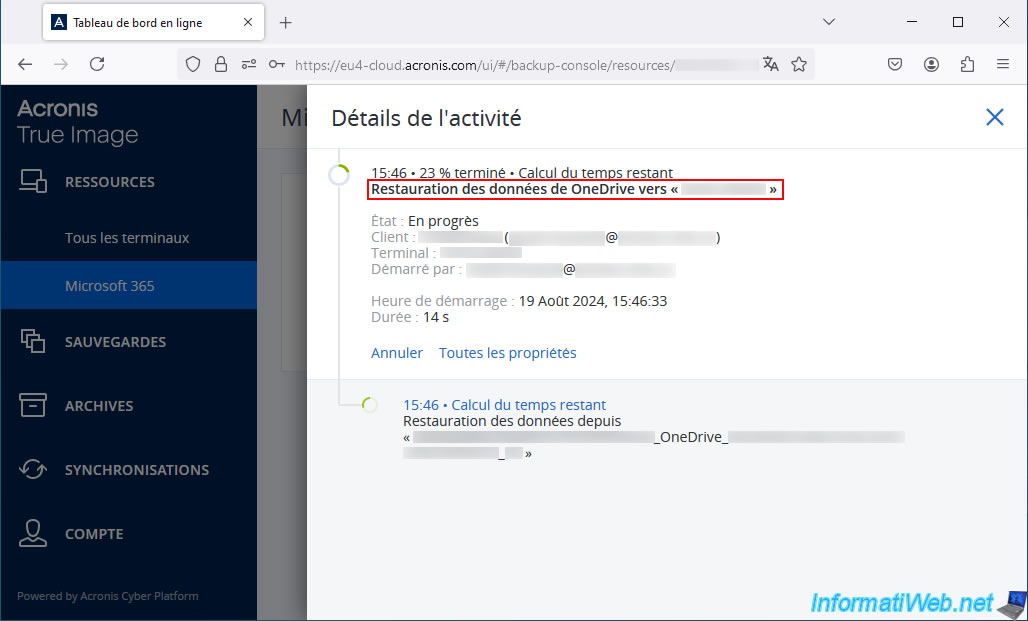This screenshot has width=1028, height=621.
Task: Close the Détails de l'activité panel
Action: [x=995, y=117]
